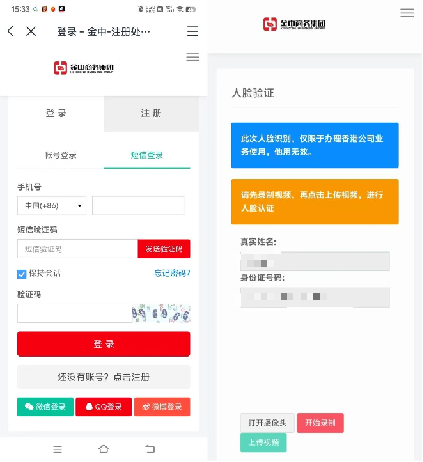Click the red 发送验证码 button
The height and width of the screenshot is (462, 423).
click(164, 249)
